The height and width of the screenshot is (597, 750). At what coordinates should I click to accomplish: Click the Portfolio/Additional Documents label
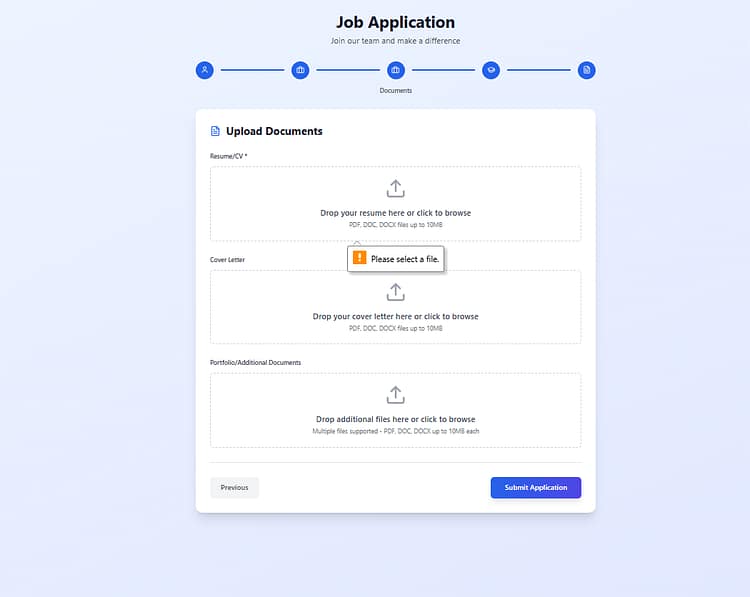click(255, 362)
